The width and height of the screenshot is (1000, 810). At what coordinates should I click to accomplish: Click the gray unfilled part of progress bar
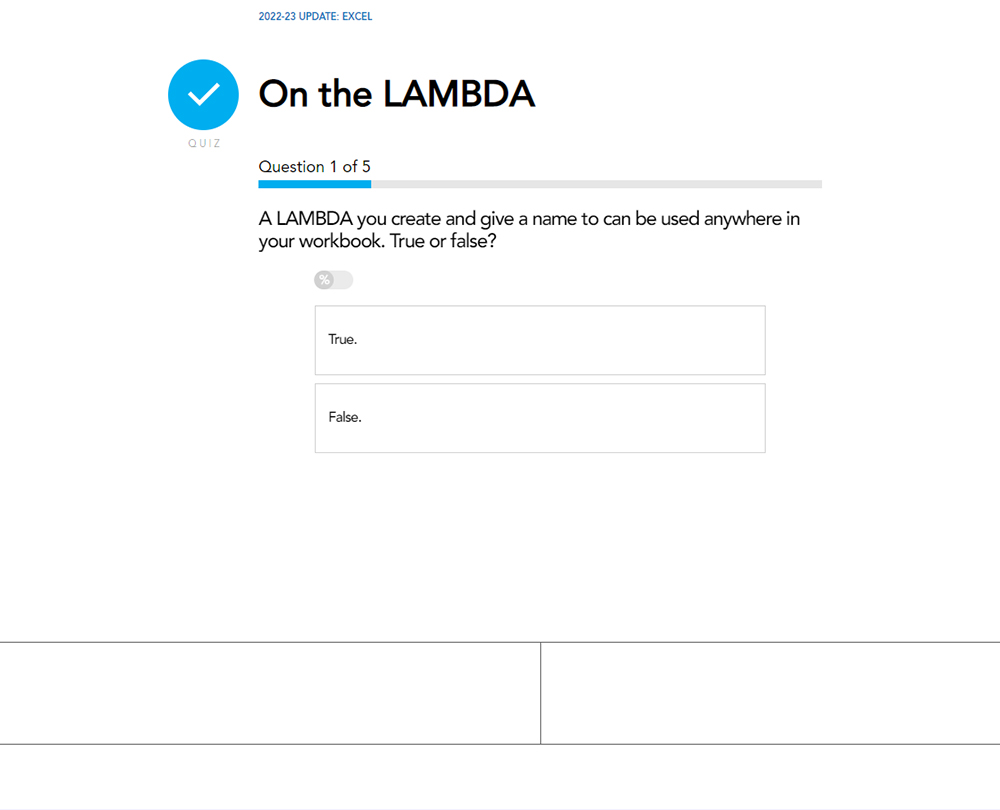click(596, 184)
